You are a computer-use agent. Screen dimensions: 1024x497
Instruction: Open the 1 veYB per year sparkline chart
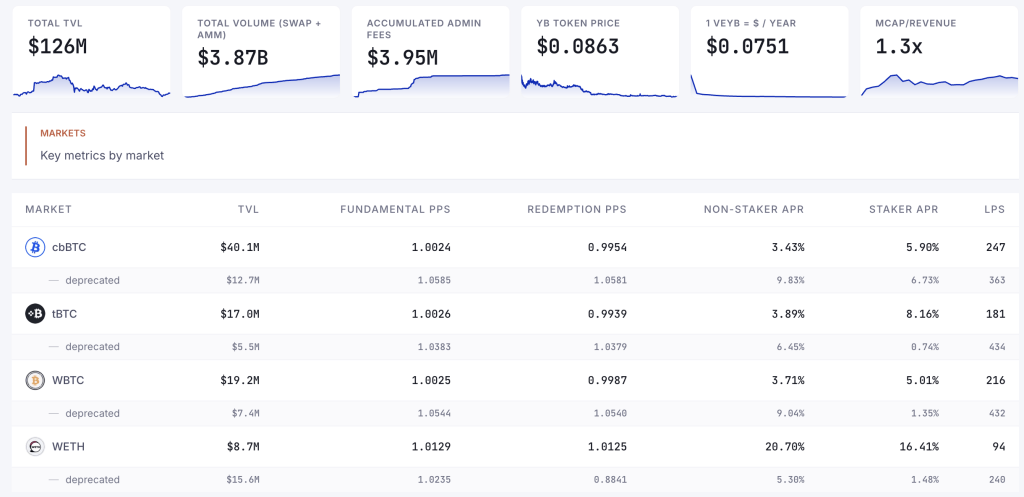tap(769, 86)
